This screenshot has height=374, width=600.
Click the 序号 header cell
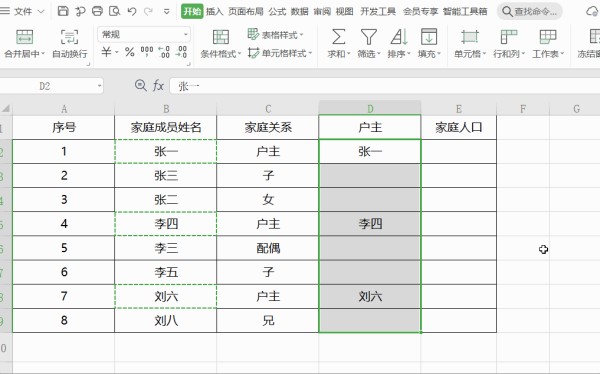pos(64,127)
